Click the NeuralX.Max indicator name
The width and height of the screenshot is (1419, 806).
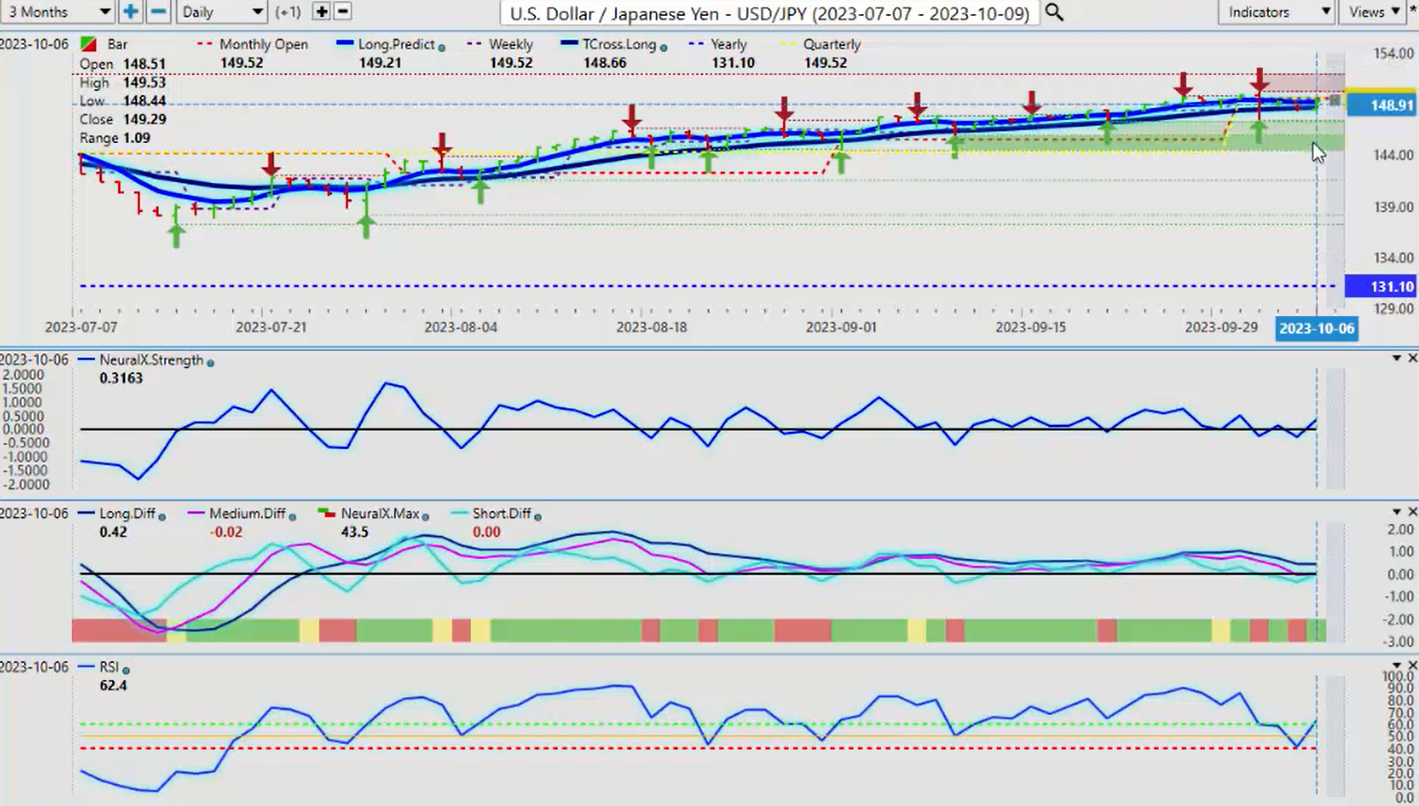tap(379, 514)
